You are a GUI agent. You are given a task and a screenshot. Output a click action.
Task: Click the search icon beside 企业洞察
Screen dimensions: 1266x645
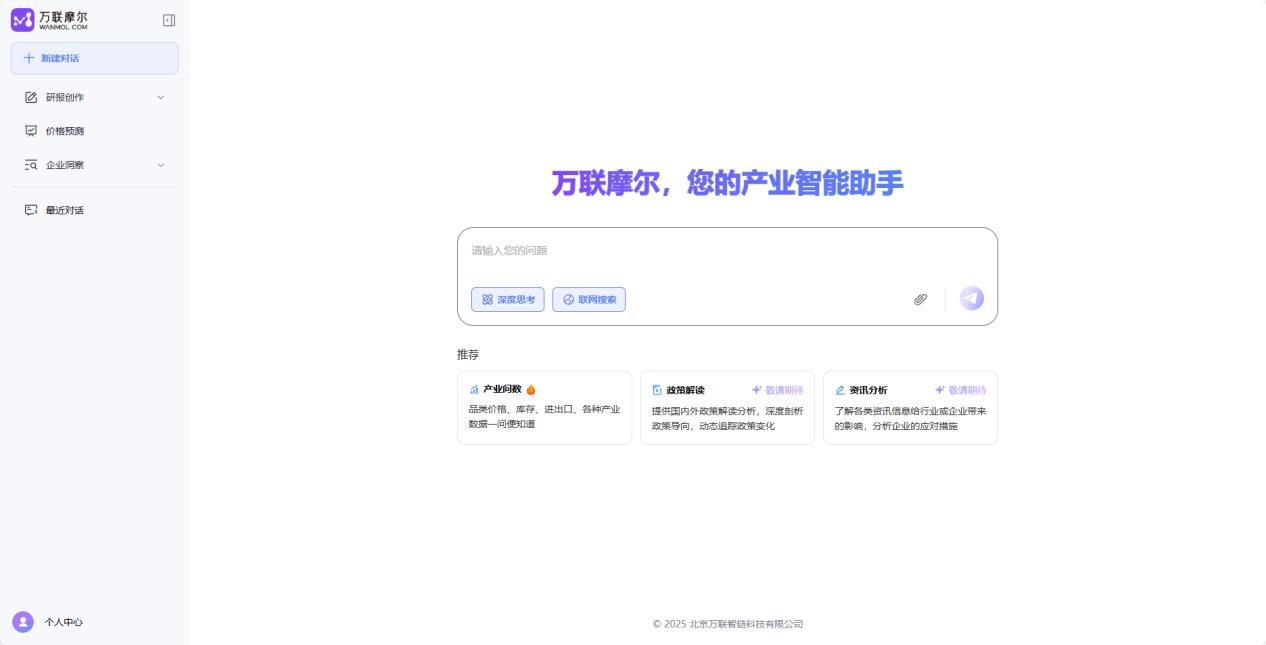point(30,165)
